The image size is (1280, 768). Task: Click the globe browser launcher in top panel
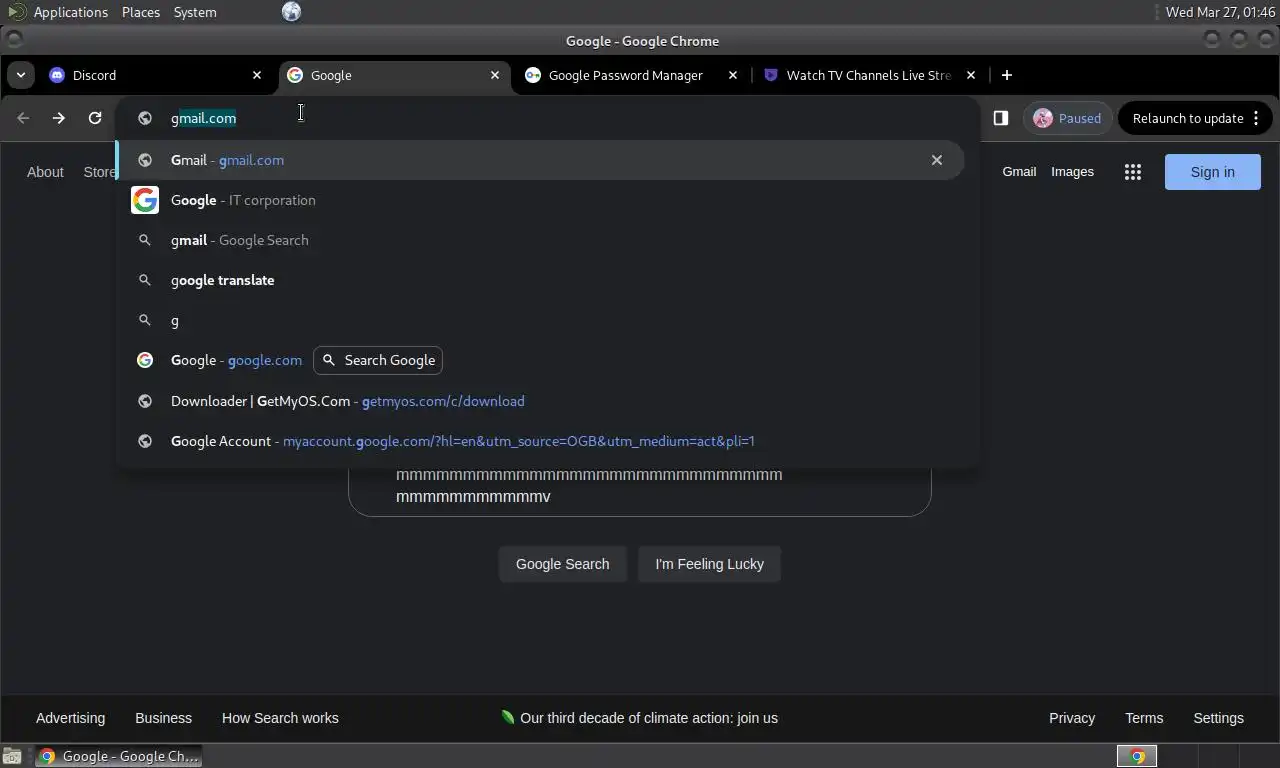[291, 12]
